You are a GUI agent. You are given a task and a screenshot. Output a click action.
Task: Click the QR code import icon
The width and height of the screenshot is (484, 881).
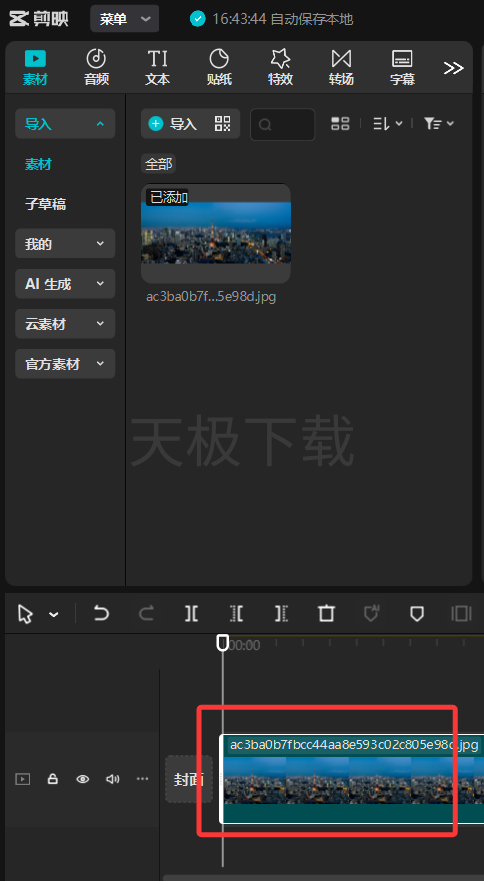click(223, 124)
